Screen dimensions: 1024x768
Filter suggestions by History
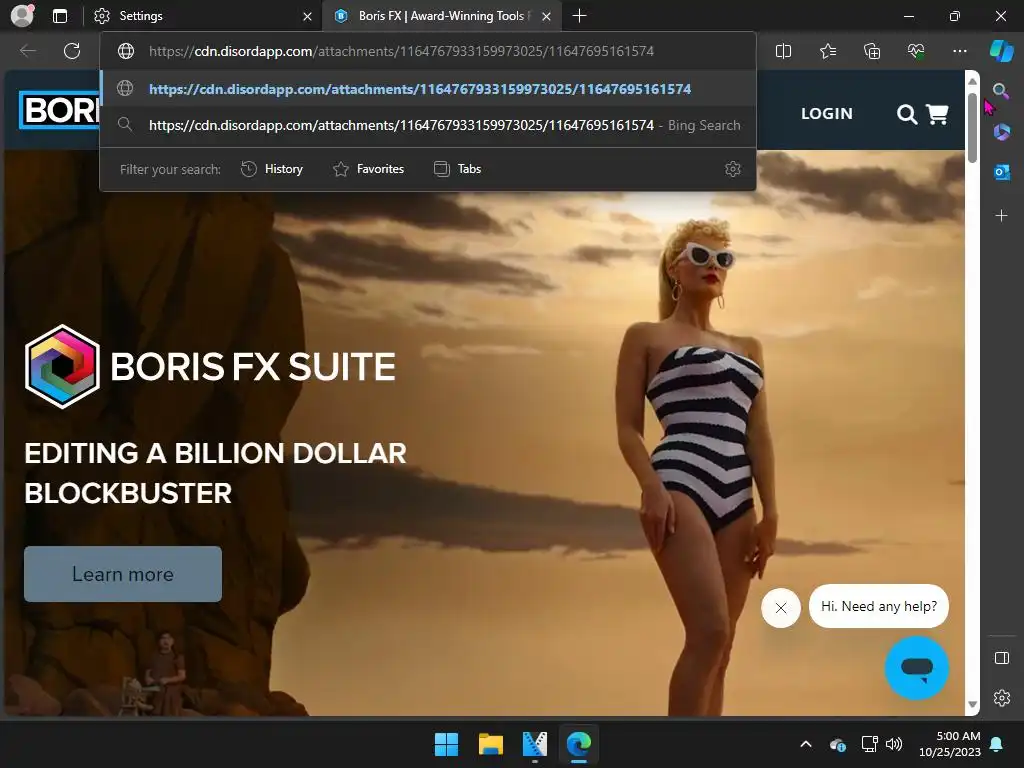click(272, 169)
